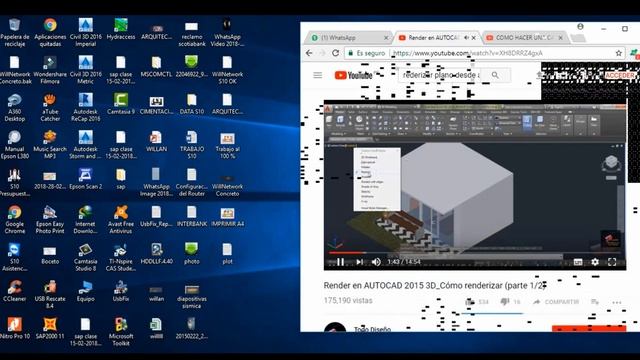Open Nitro Pro 10
Viewport: 640px width, 360px height.
click(x=15, y=329)
